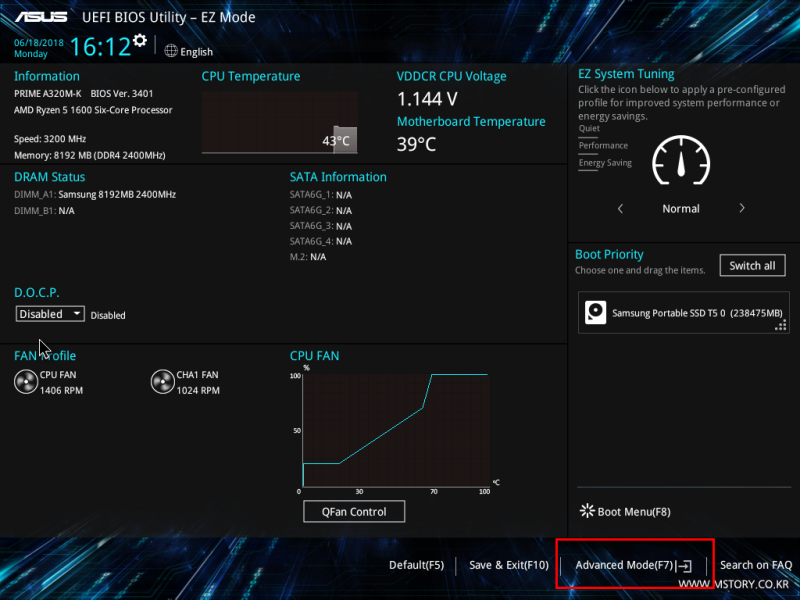Click the EZ System Tuning gauge icon
Viewport: 800px width, 600px height.
pos(681,160)
